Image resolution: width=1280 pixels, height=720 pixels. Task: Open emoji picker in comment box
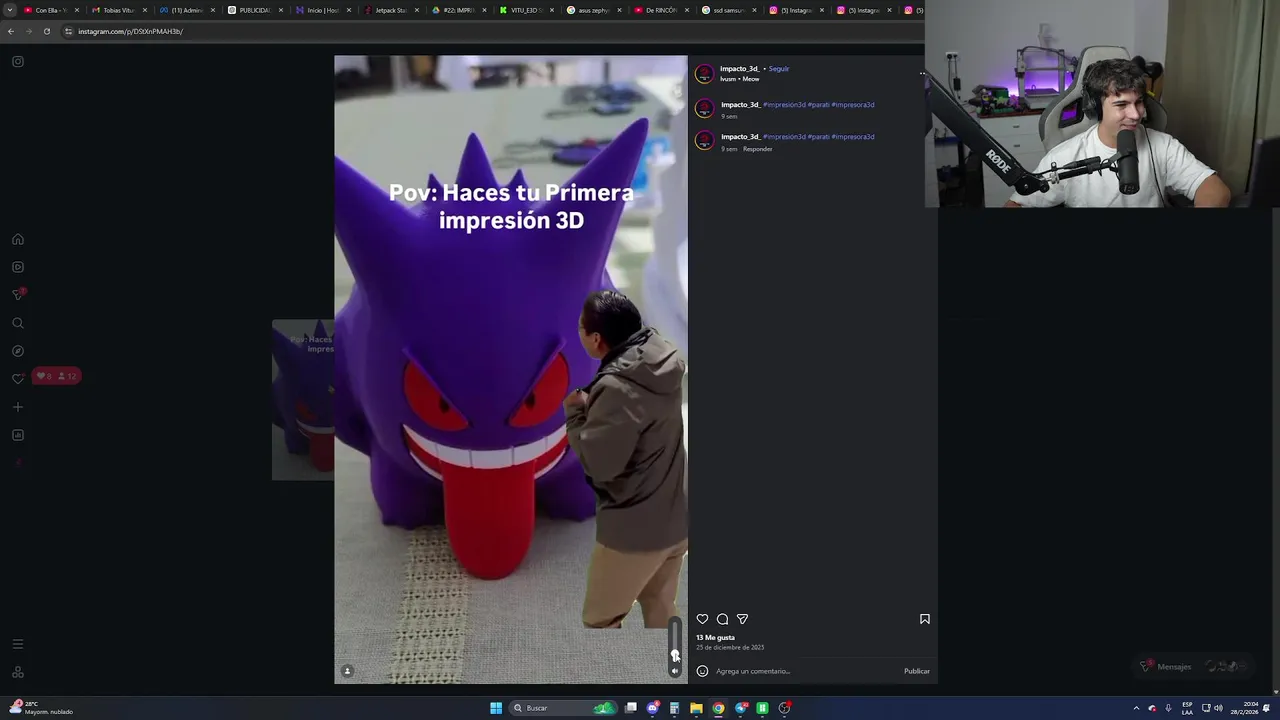[x=702, y=671]
